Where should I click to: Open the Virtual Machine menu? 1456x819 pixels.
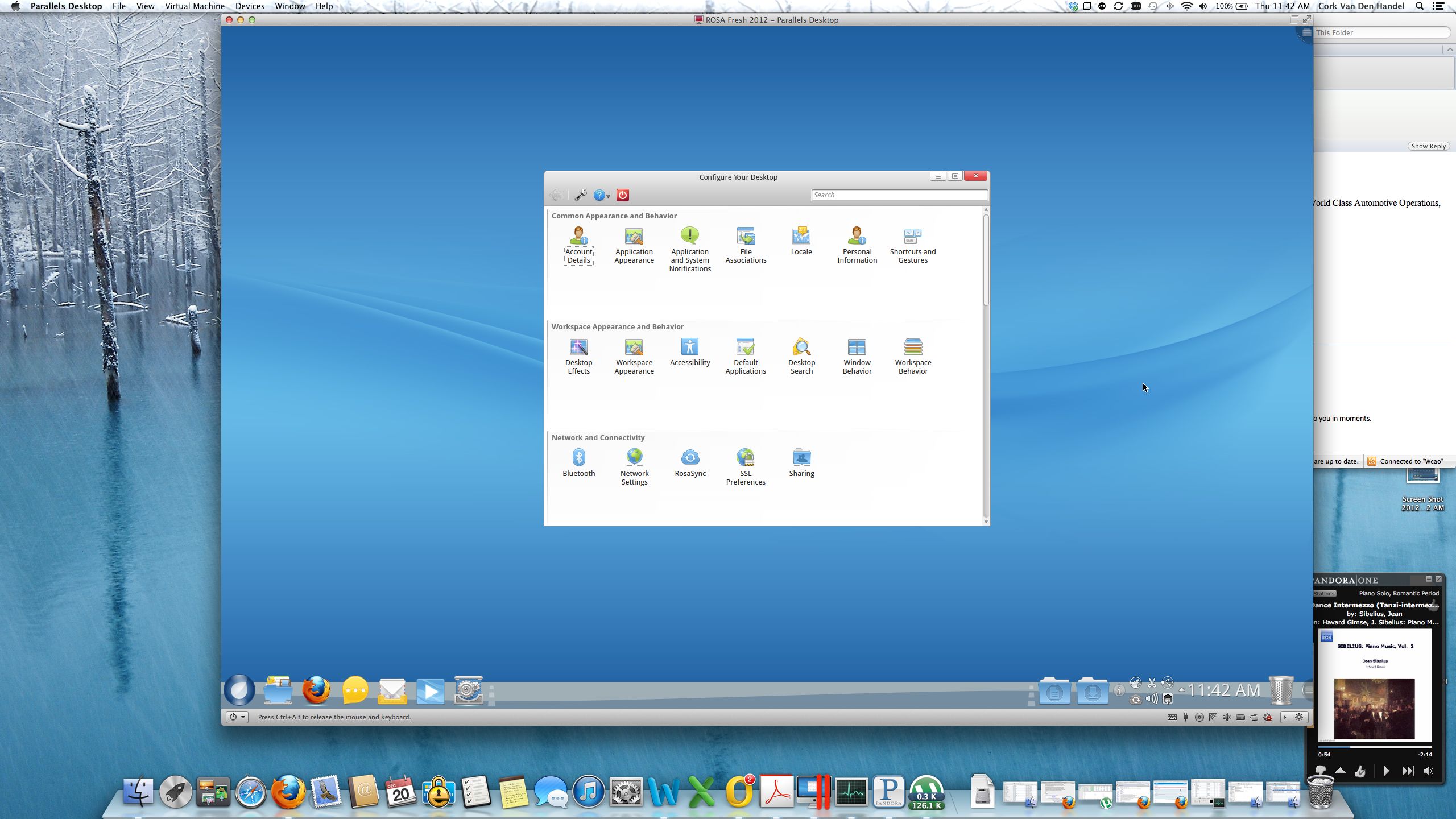click(x=195, y=6)
